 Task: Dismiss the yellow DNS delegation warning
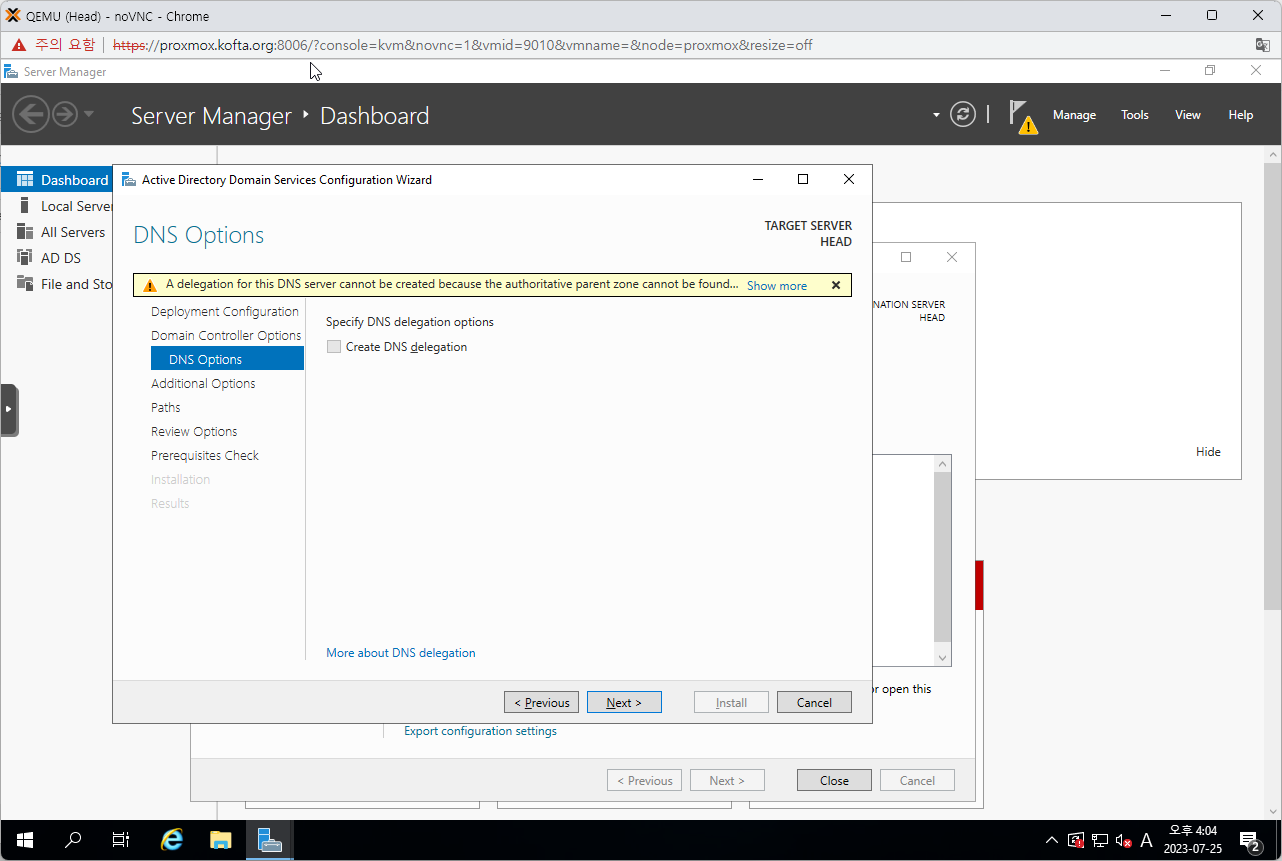point(836,285)
